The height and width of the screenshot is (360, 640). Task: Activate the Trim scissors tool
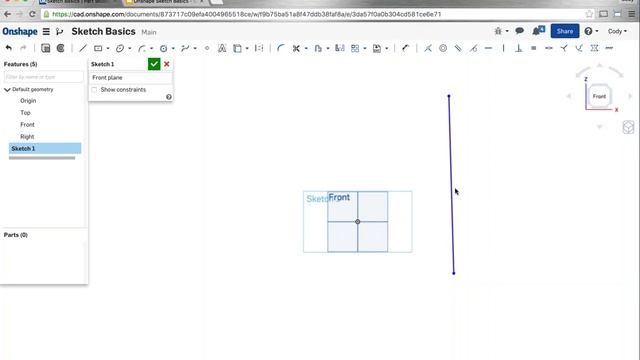296,48
